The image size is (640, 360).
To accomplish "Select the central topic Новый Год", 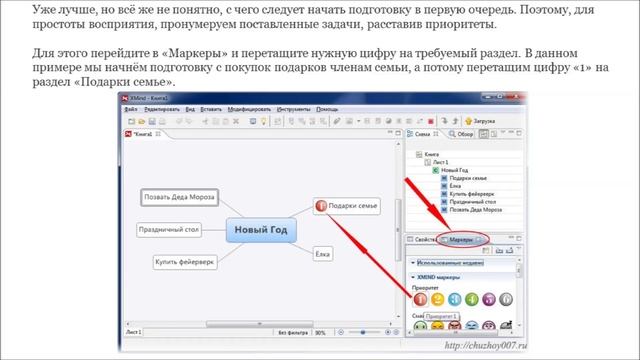I will (x=261, y=230).
